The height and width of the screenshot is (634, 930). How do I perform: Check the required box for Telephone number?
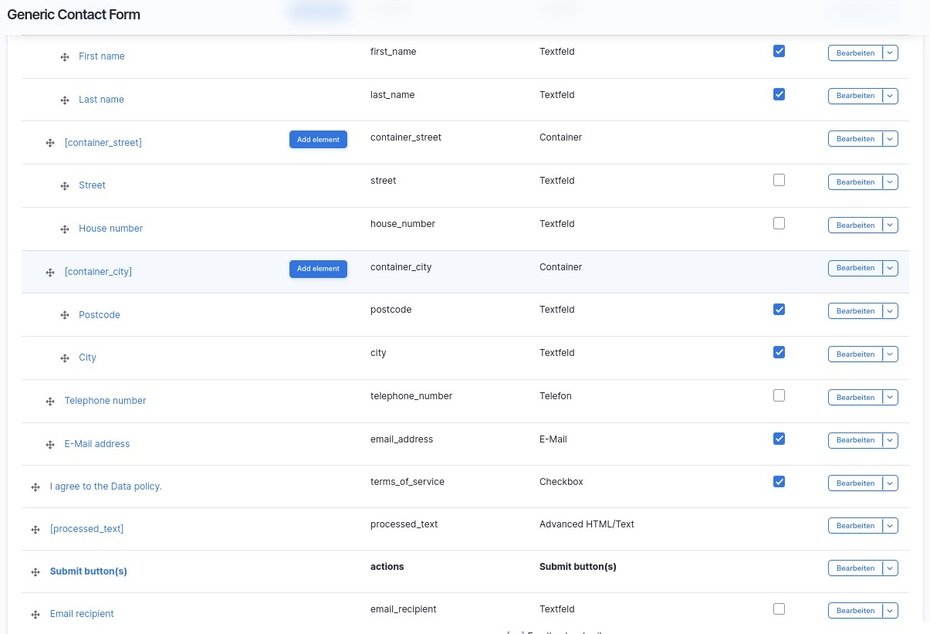click(779, 395)
